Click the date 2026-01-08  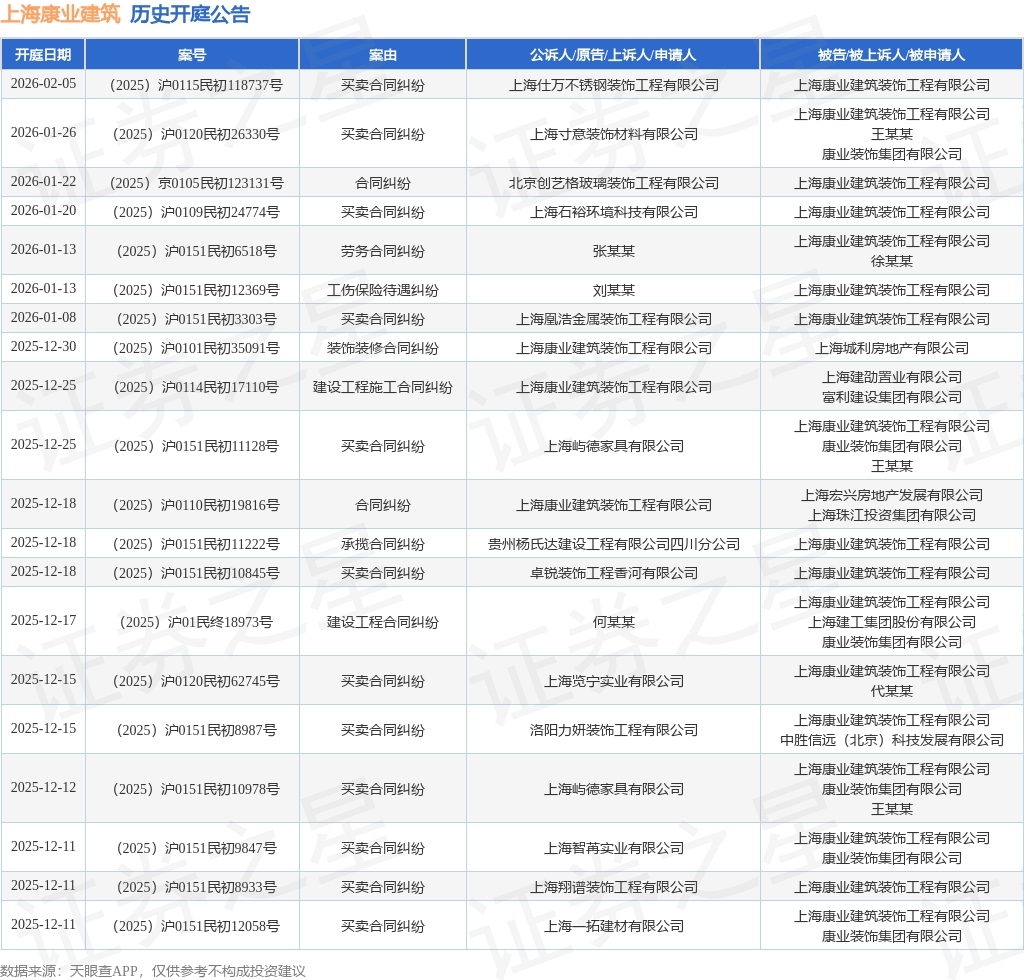click(x=43, y=317)
